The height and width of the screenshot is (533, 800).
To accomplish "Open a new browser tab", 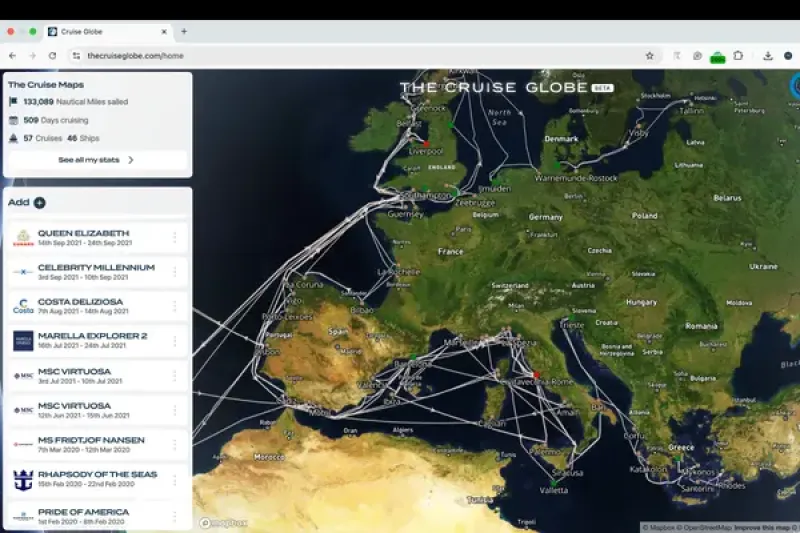I will coord(184,32).
